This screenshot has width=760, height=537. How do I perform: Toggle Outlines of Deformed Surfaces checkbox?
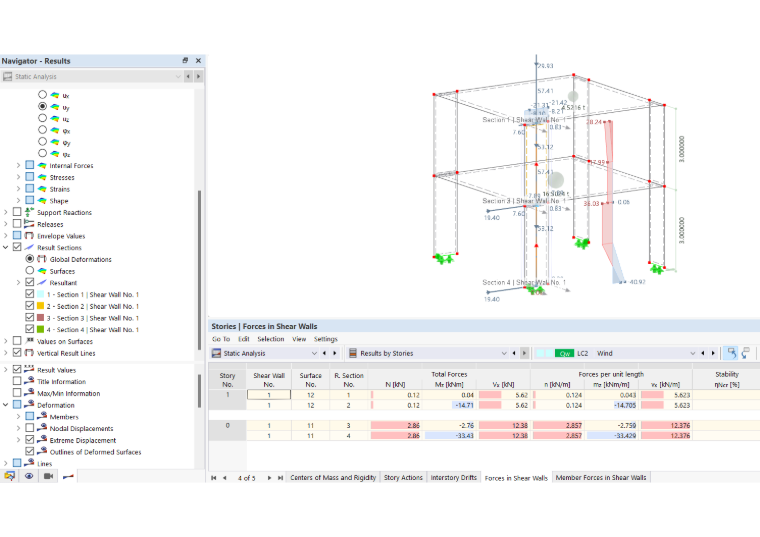(x=30, y=451)
